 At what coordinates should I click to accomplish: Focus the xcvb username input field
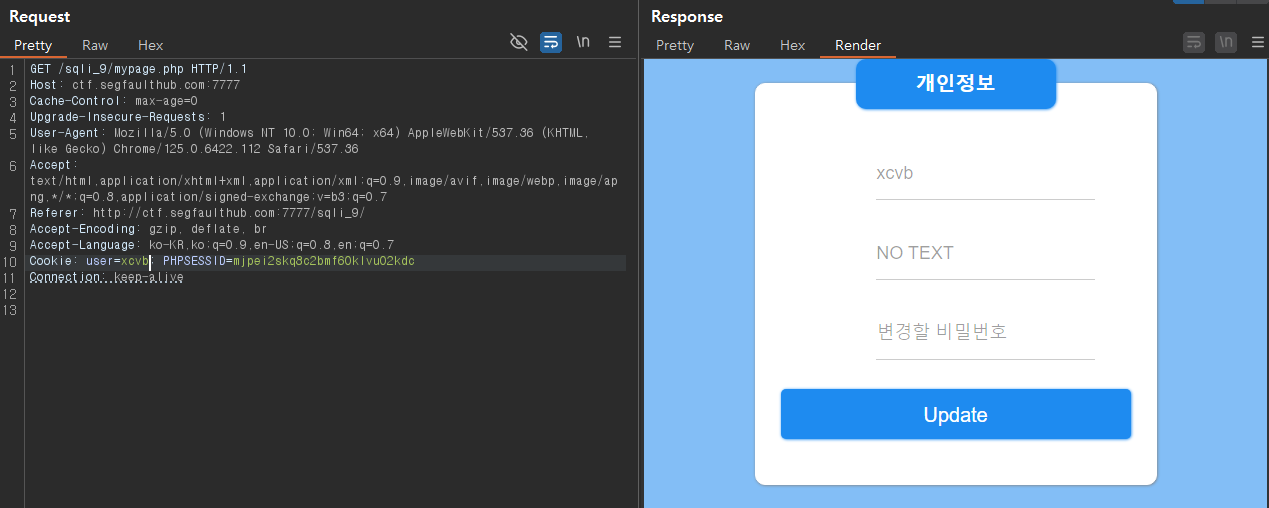tap(985, 174)
